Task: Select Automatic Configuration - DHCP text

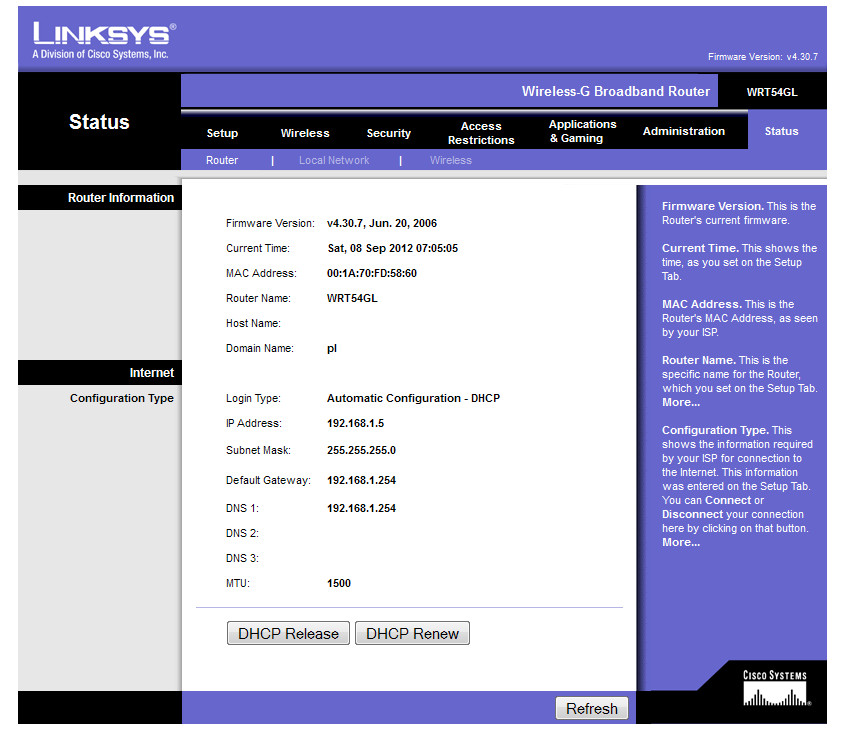Action: 413,398
